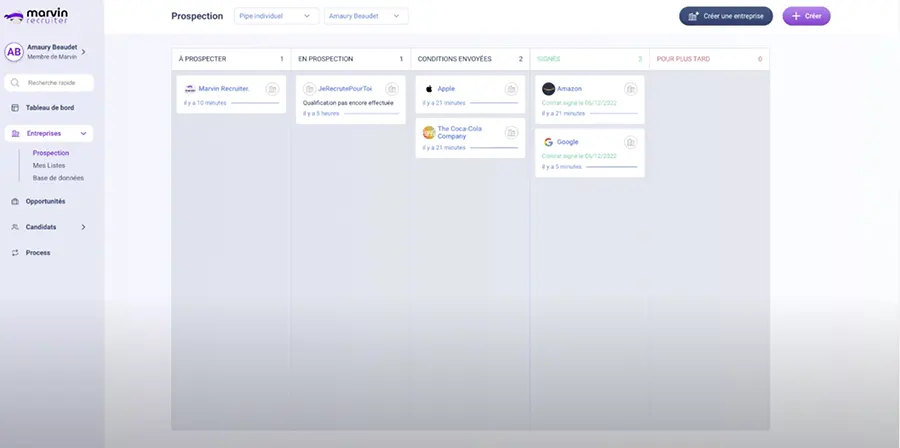900x448 pixels.
Task: Open the Marvin Recruiter company link
Action: tap(224, 89)
